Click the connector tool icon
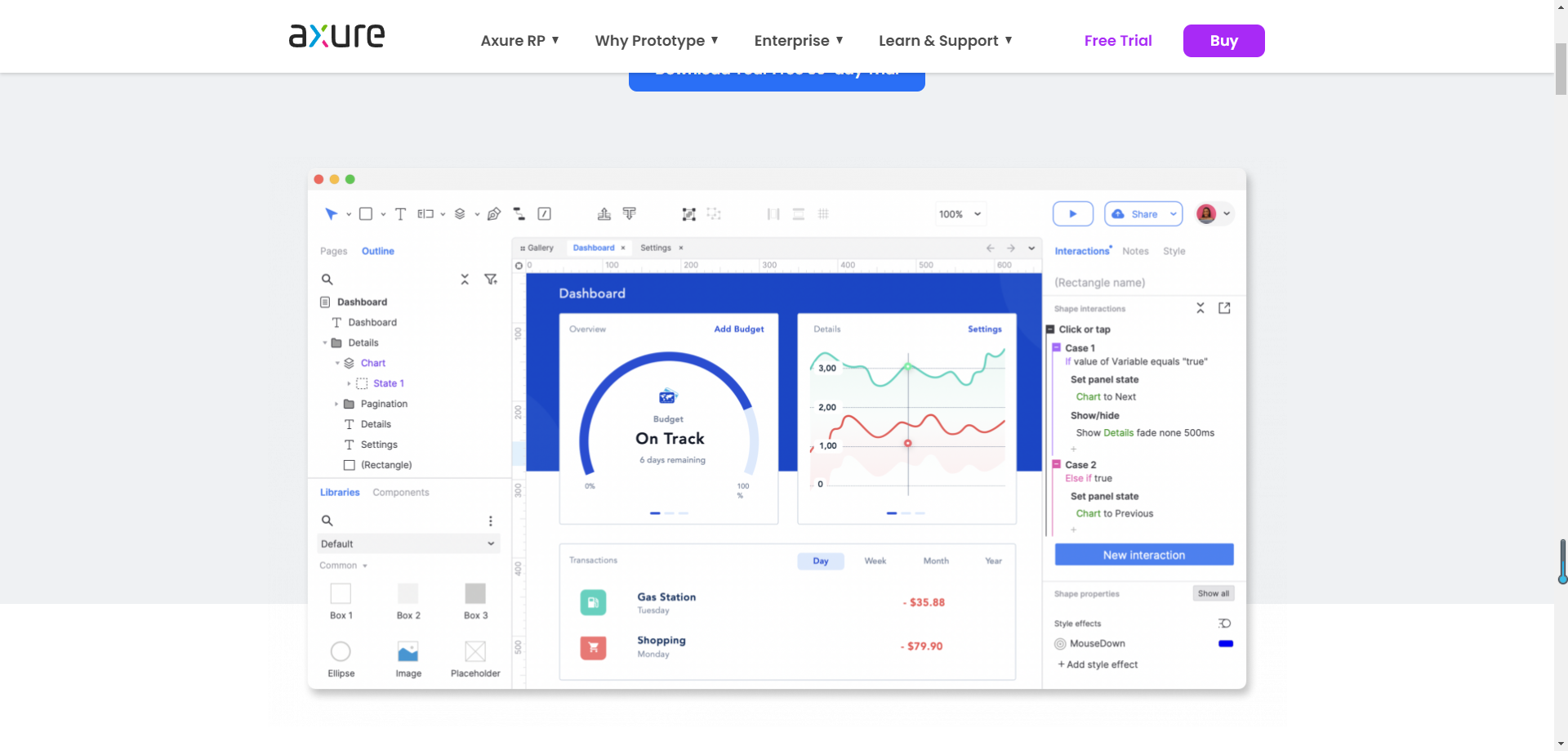The image size is (1568, 751). (x=519, y=214)
